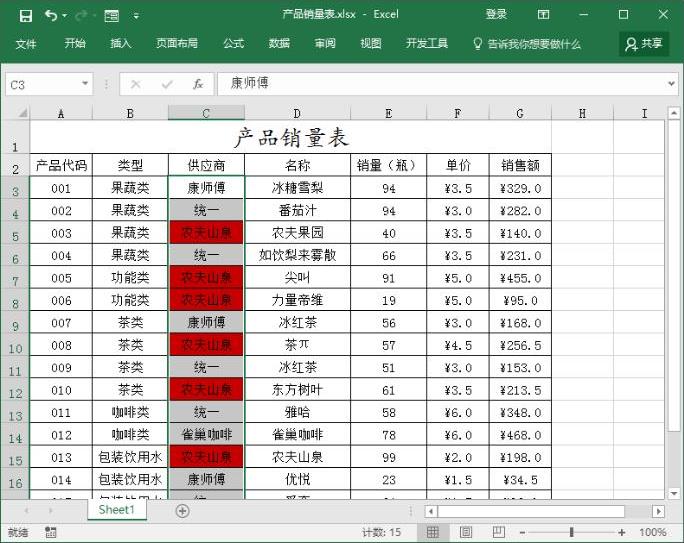This screenshot has width=684, height=543.
Task: Select the red 农夫山泉 cell in row 5
Action: pyautogui.click(x=206, y=232)
